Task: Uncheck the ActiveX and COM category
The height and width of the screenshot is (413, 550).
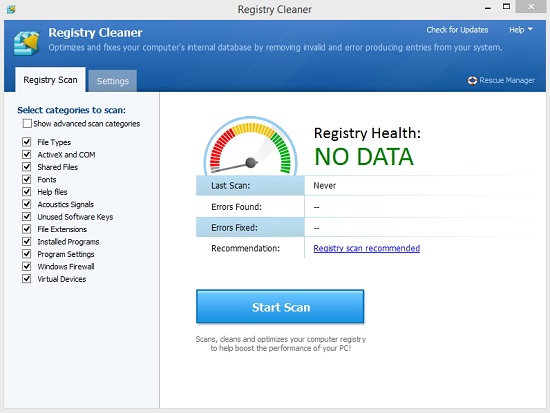Action: (x=27, y=154)
